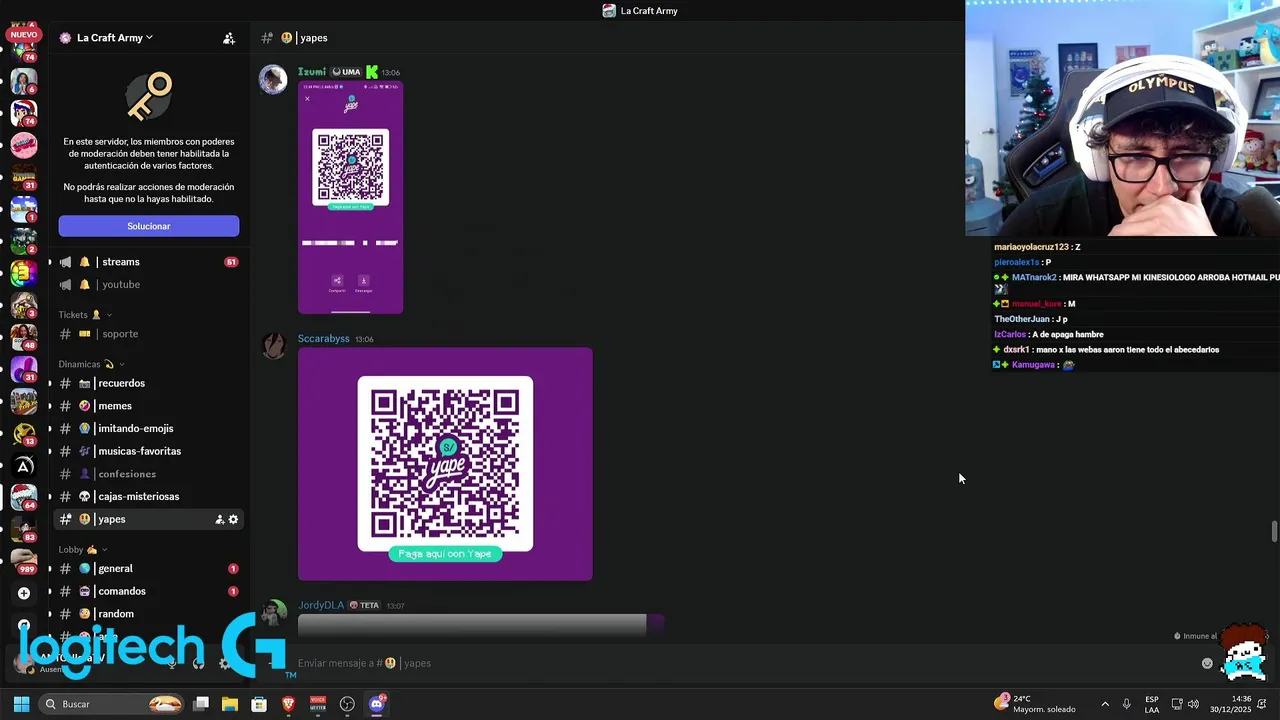Click Izumi's user avatar
Screen dimensions: 1280x720
273,80
